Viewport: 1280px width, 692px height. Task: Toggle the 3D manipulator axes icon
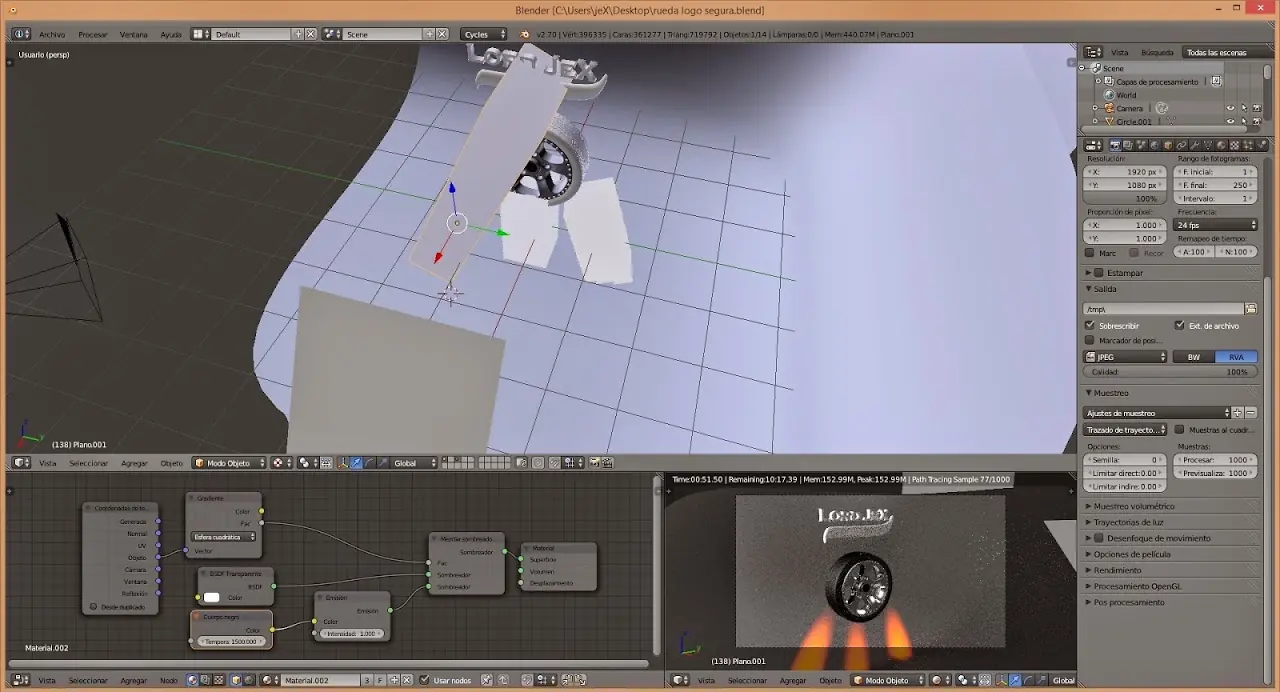344,463
